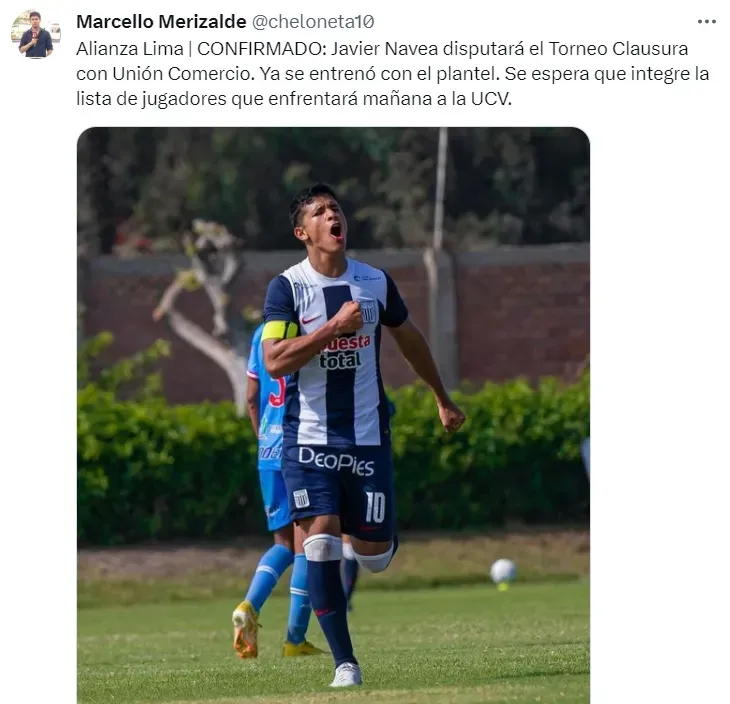730x704 pixels.
Task: Open Marcello Merizalde's profile avatar
Action: [x=36, y=34]
